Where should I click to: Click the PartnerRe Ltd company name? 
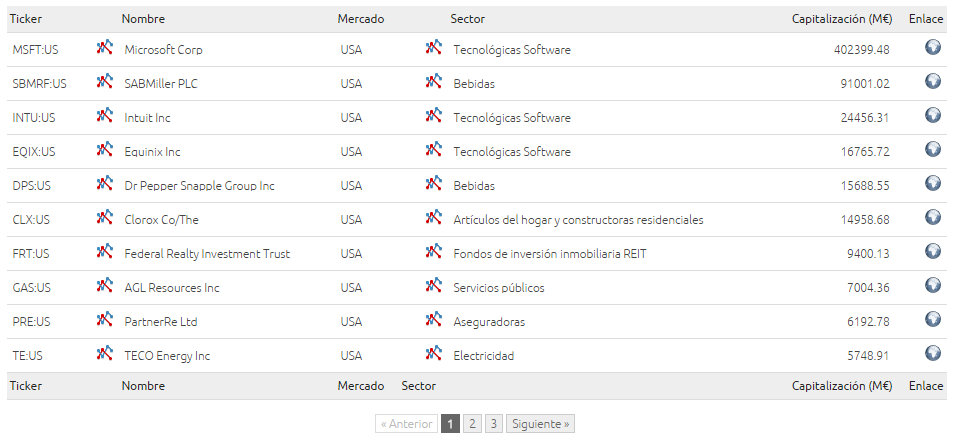point(161,322)
